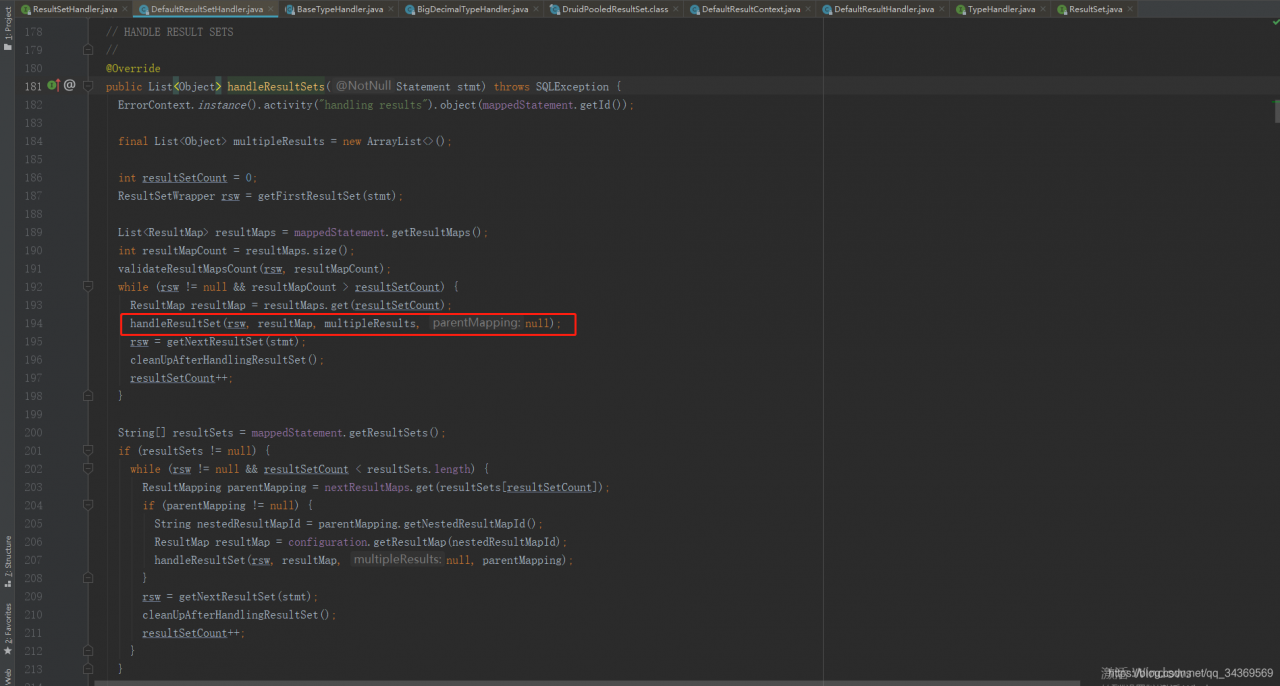Close the BigDecimalTypeHandler.java tab

tap(538, 9)
